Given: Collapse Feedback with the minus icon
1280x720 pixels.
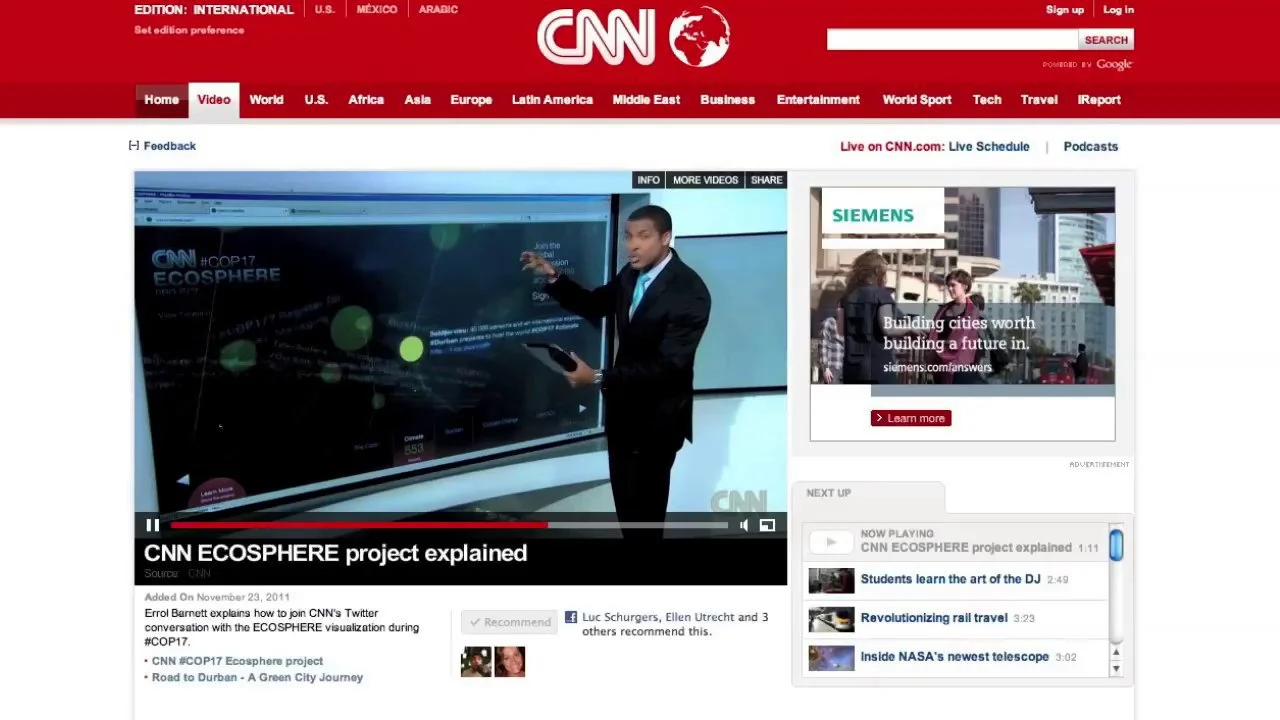Looking at the screenshot, I should pos(134,145).
